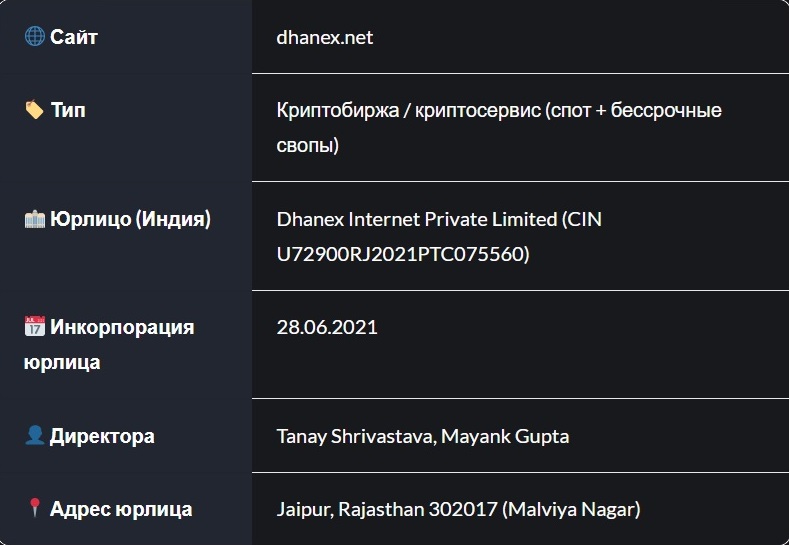Click the director name Tanay Shrivastava

[x=353, y=436]
